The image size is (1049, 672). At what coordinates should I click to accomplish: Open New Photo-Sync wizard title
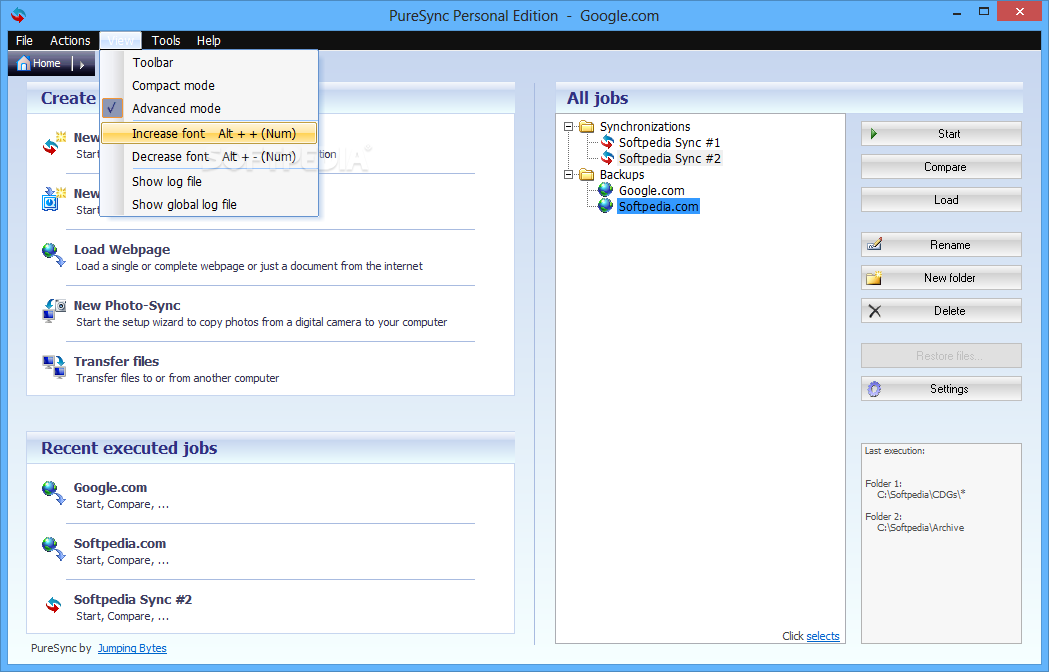click(127, 306)
